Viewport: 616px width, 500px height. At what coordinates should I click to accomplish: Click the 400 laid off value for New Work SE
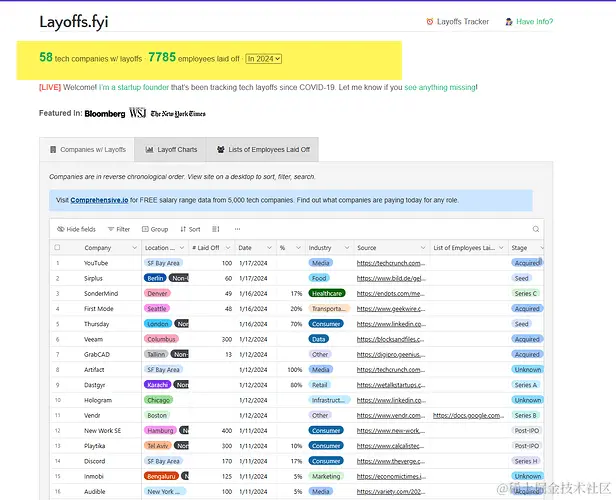click(227, 430)
